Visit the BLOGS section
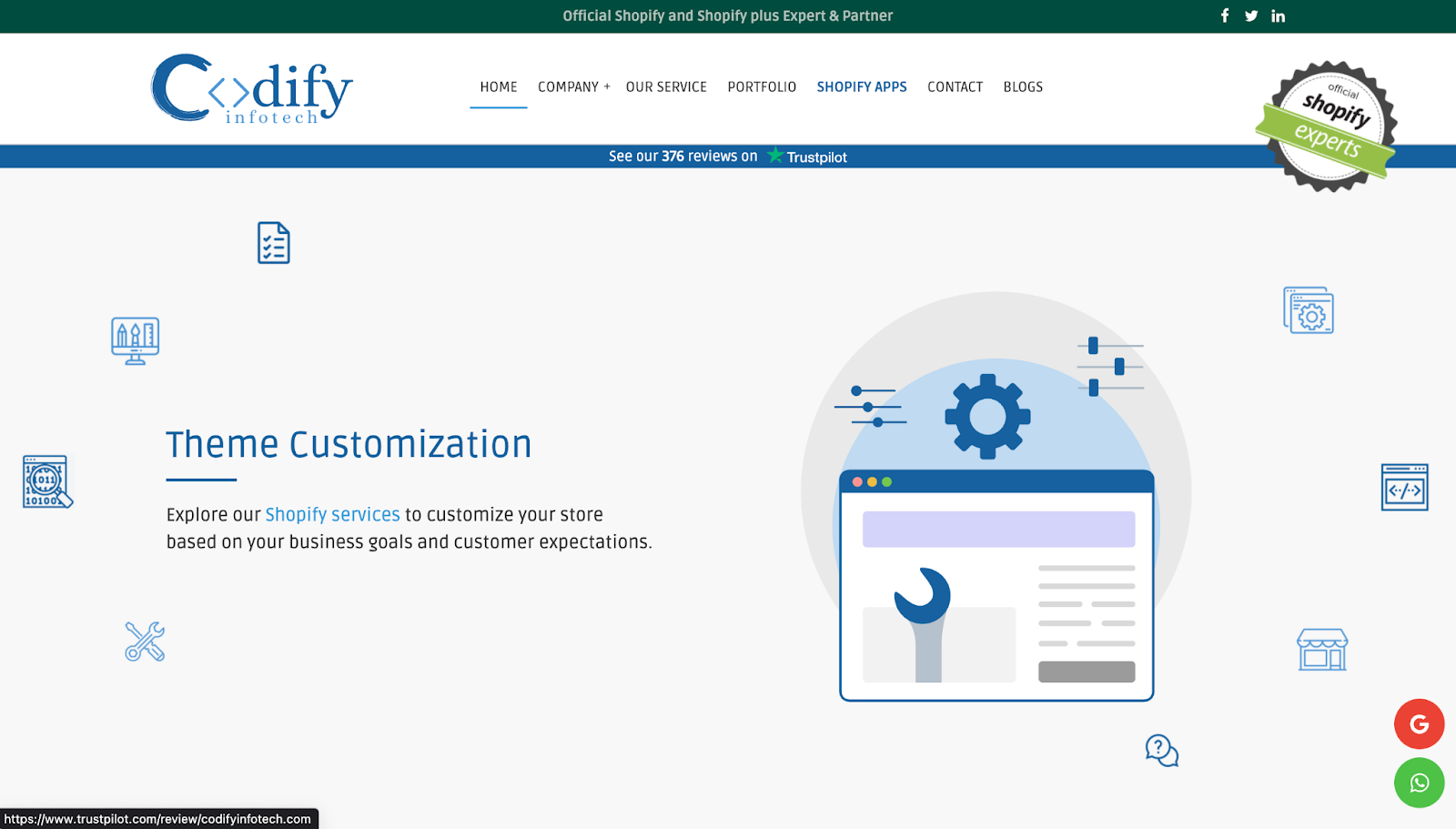This screenshot has width=1456, height=829. tap(1023, 86)
